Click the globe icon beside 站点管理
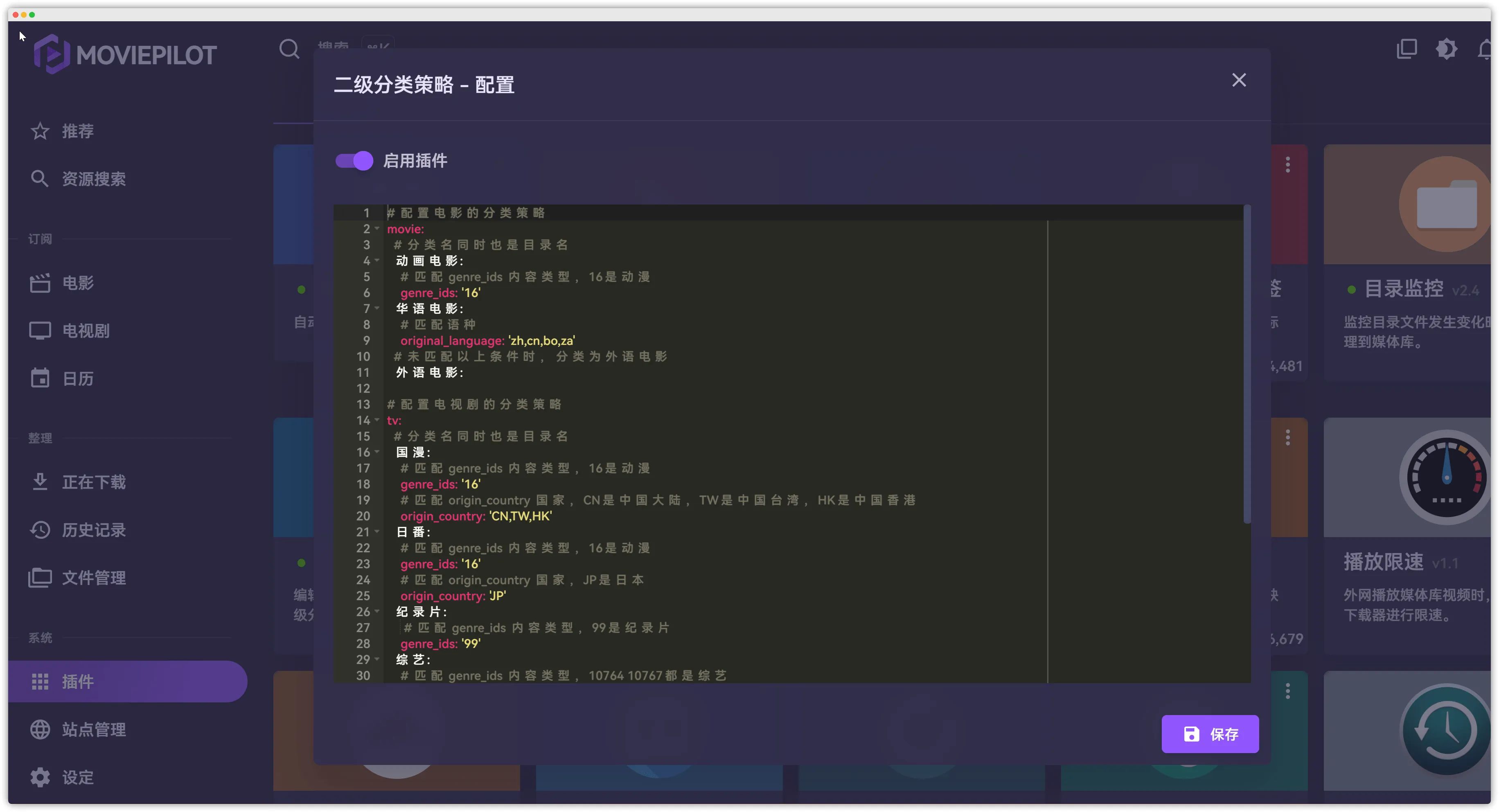 point(40,729)
